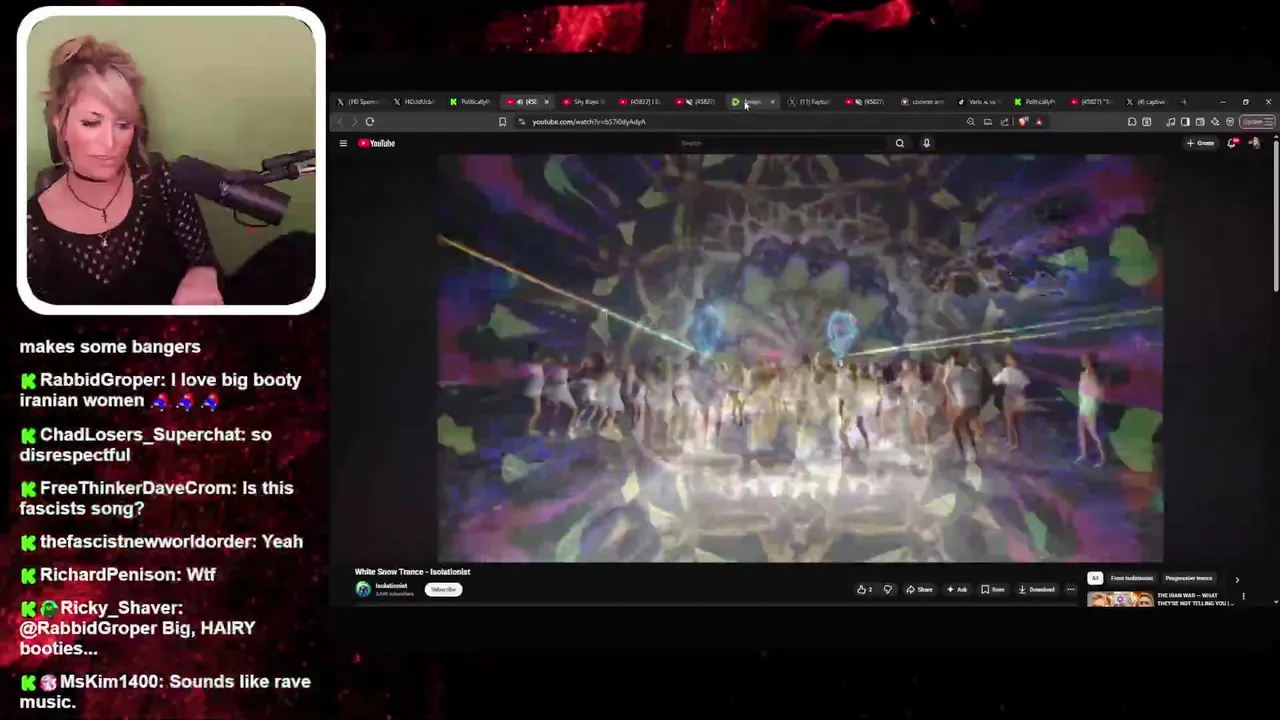
Task: Open the Leo AI sparkle icon
Action: coord(1215,122)
